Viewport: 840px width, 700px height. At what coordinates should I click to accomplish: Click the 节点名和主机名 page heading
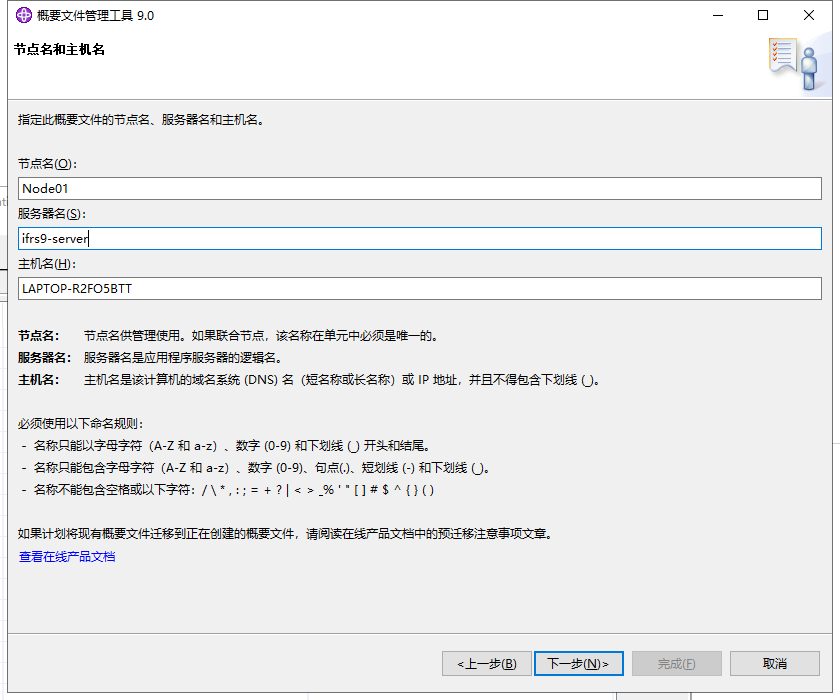click(x=59, y=49)
